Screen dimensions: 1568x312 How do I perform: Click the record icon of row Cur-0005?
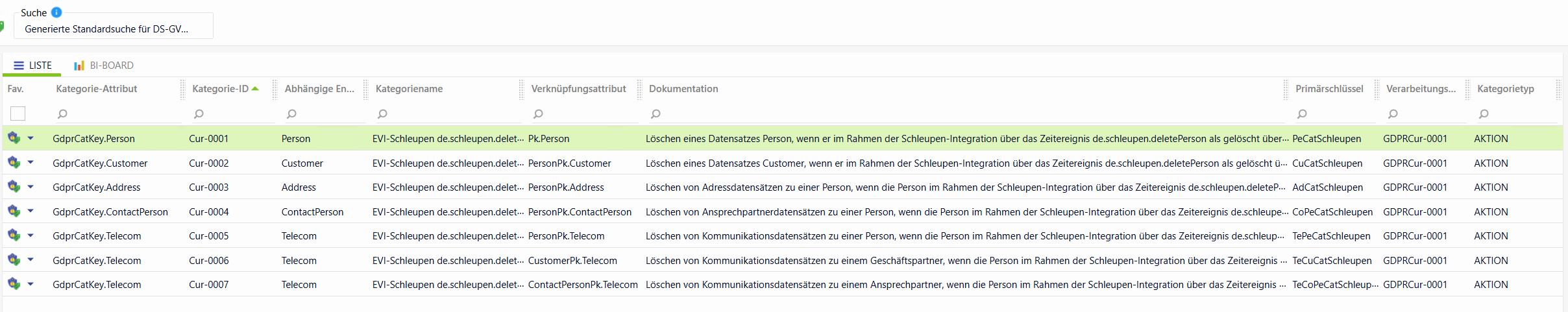(x=14, y=235)
